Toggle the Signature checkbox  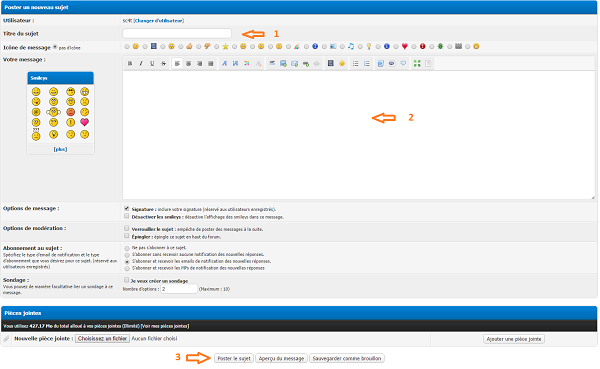[127, 209]
